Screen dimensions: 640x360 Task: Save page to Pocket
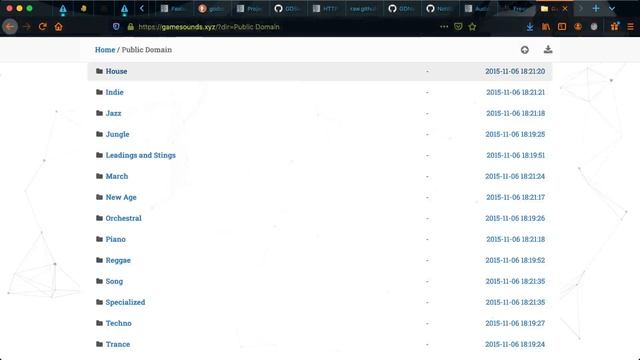click(458, 27)
